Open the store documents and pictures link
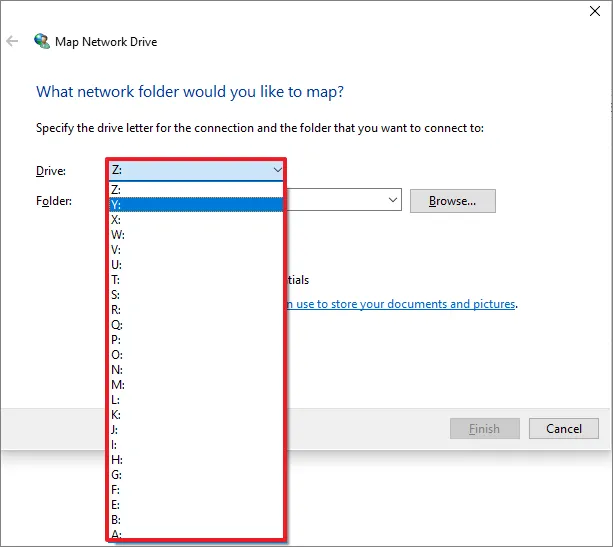Screen dimensions: 613x547 click(400, 304)
